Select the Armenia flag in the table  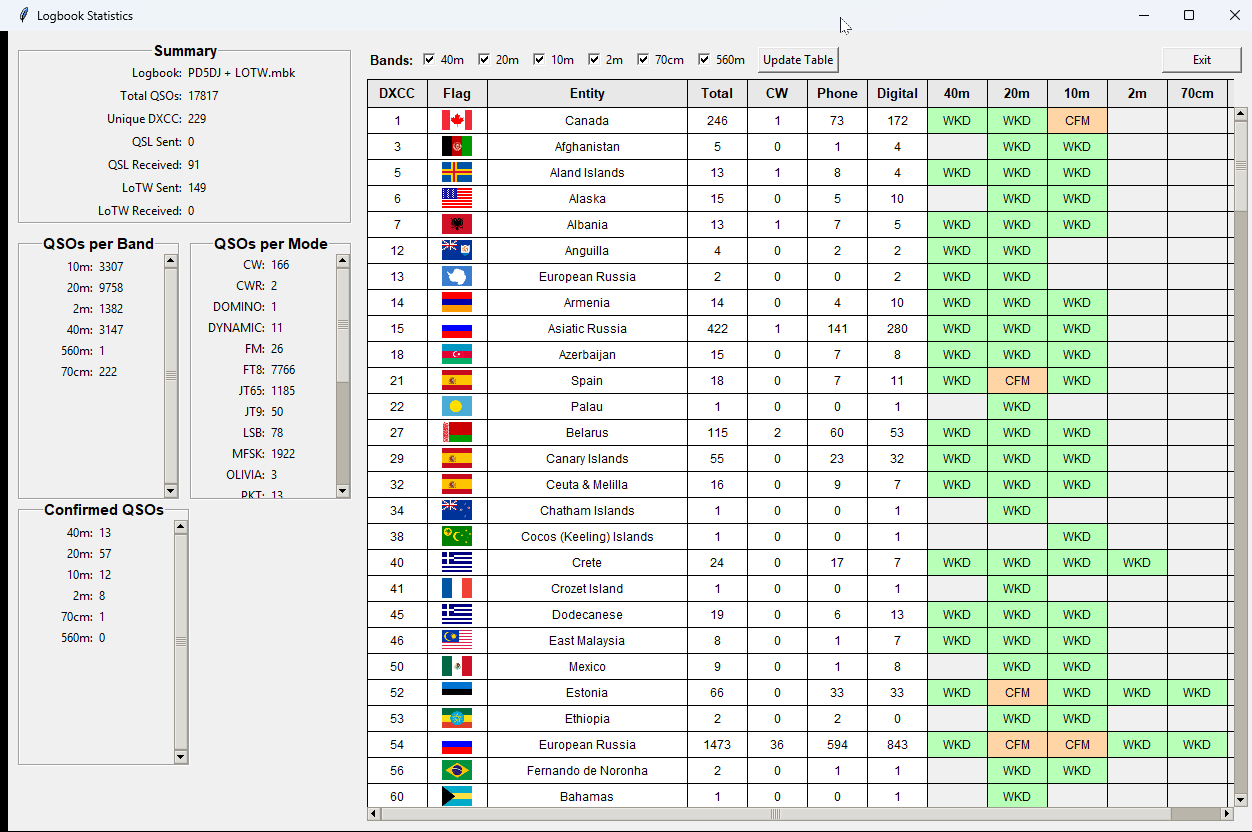[x=456, y=303]
